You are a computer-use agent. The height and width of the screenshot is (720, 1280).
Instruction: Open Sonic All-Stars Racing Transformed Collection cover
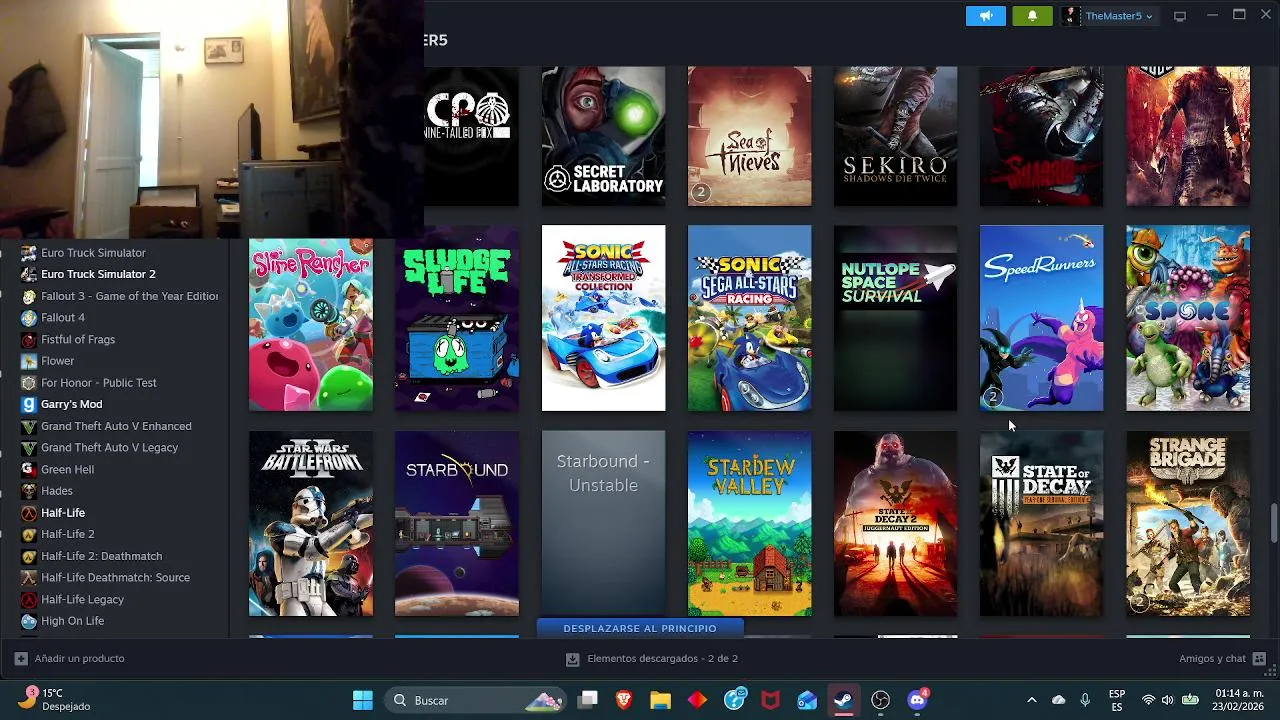603,318
